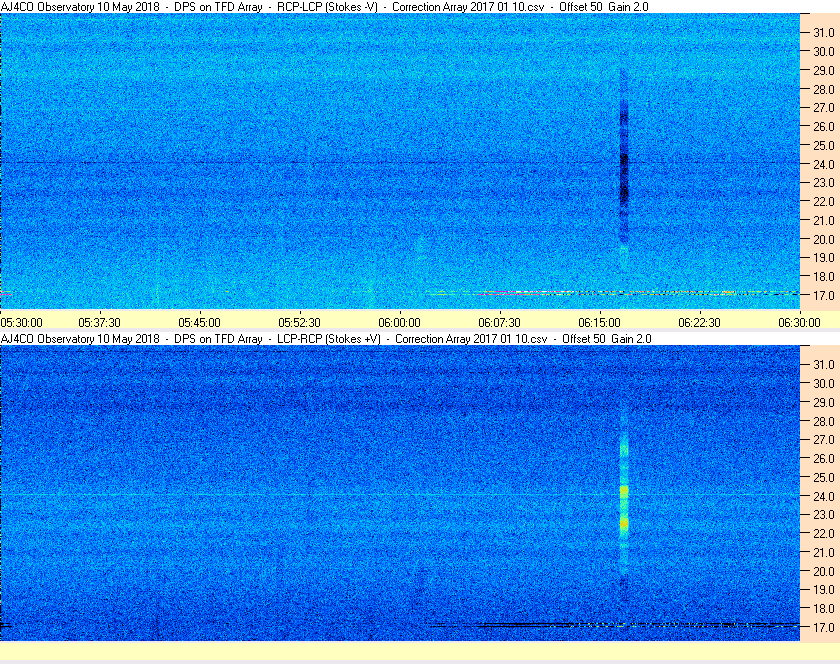
Task: Select the 31.0 frequency label in Stokes -V chart
Action: pos(824,33)
